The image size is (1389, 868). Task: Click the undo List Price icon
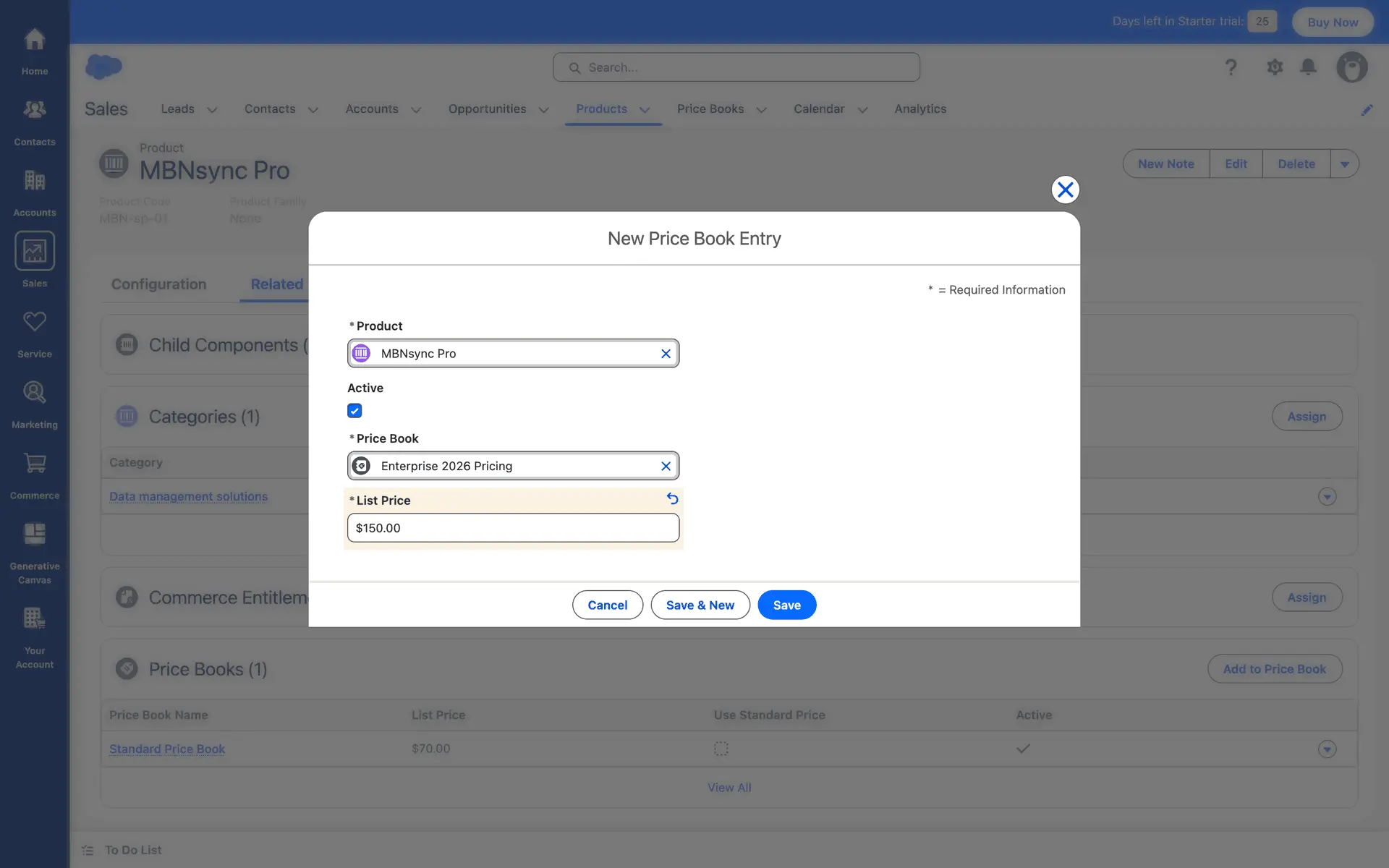click(672, 499)
